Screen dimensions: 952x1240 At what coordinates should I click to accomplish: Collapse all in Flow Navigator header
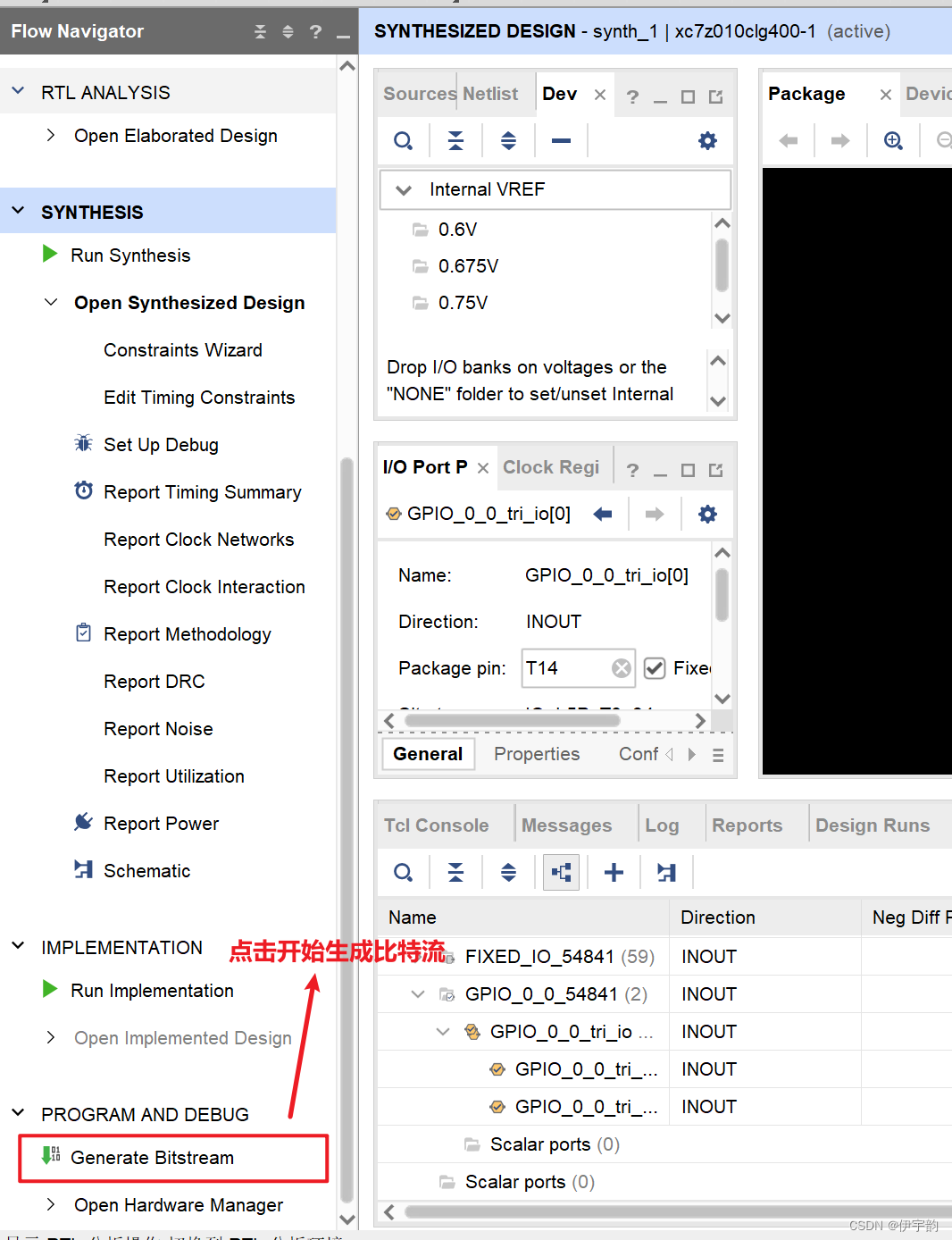click(x=260, y=32)
